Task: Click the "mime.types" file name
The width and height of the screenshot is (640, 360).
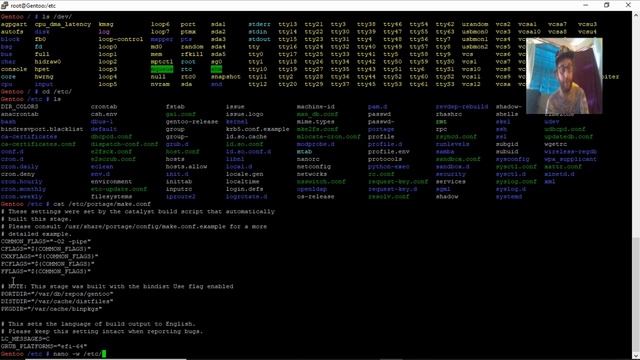Action: (316, 122)
